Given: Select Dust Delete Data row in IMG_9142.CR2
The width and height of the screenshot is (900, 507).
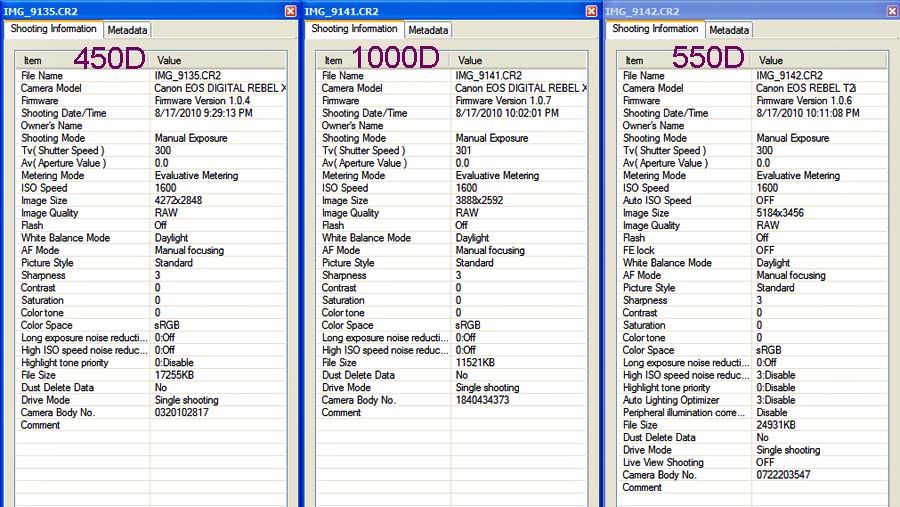Looking at the screenshot, I should (752, 438).
